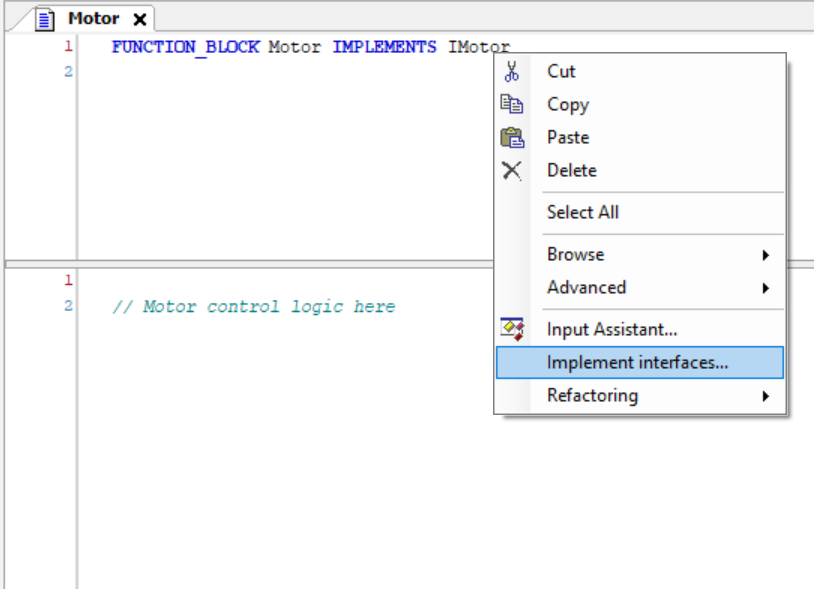Open Input Assistant from the context menu
The height and width of the screenshot is (589, 814).
pyautogui.click(x=640, y=329)
